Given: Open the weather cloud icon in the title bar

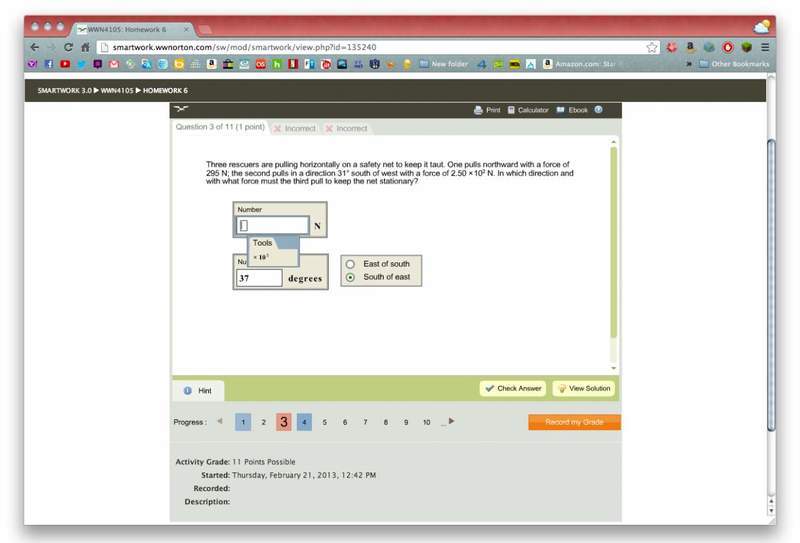Looking at the screenshot, I should coord(762,27).
